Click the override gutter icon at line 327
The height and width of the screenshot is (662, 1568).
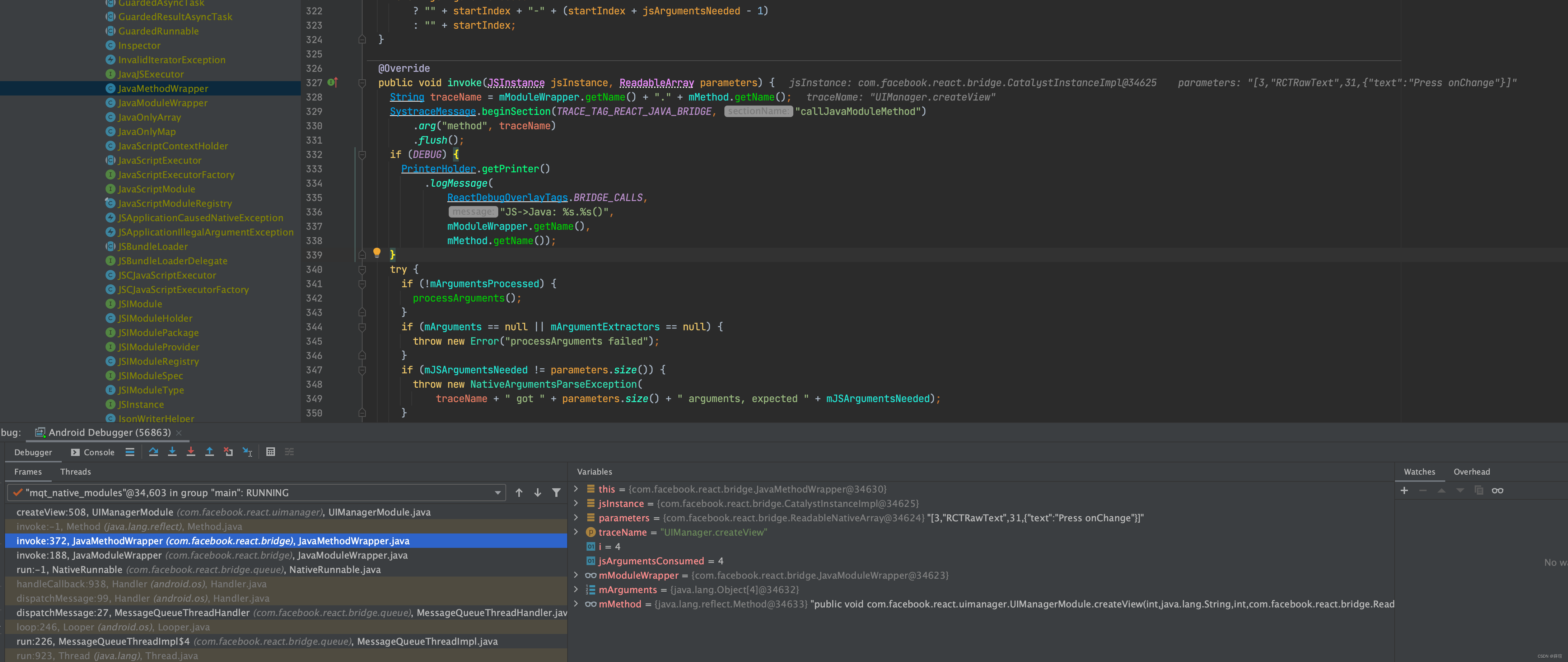(332, 82)
